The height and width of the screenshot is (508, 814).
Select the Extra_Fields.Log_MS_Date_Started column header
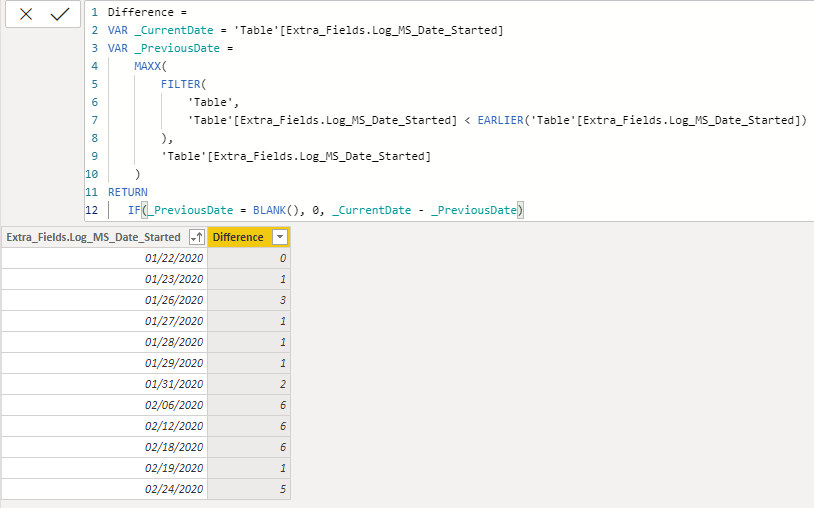coord(93,237)
